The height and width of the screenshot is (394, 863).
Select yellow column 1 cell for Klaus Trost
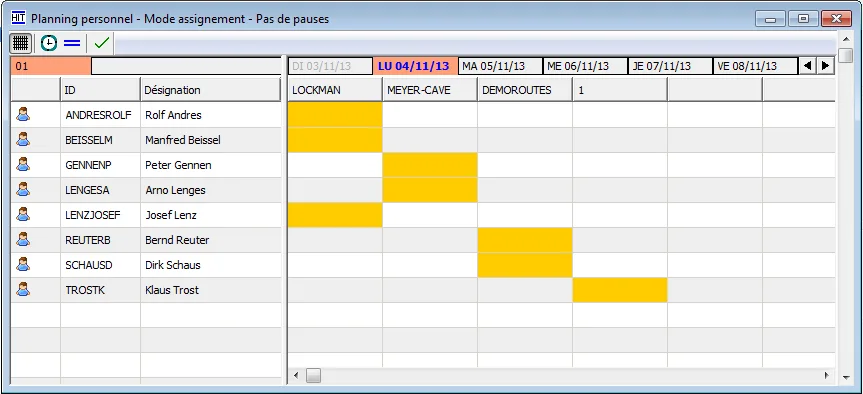click(620, 290)
